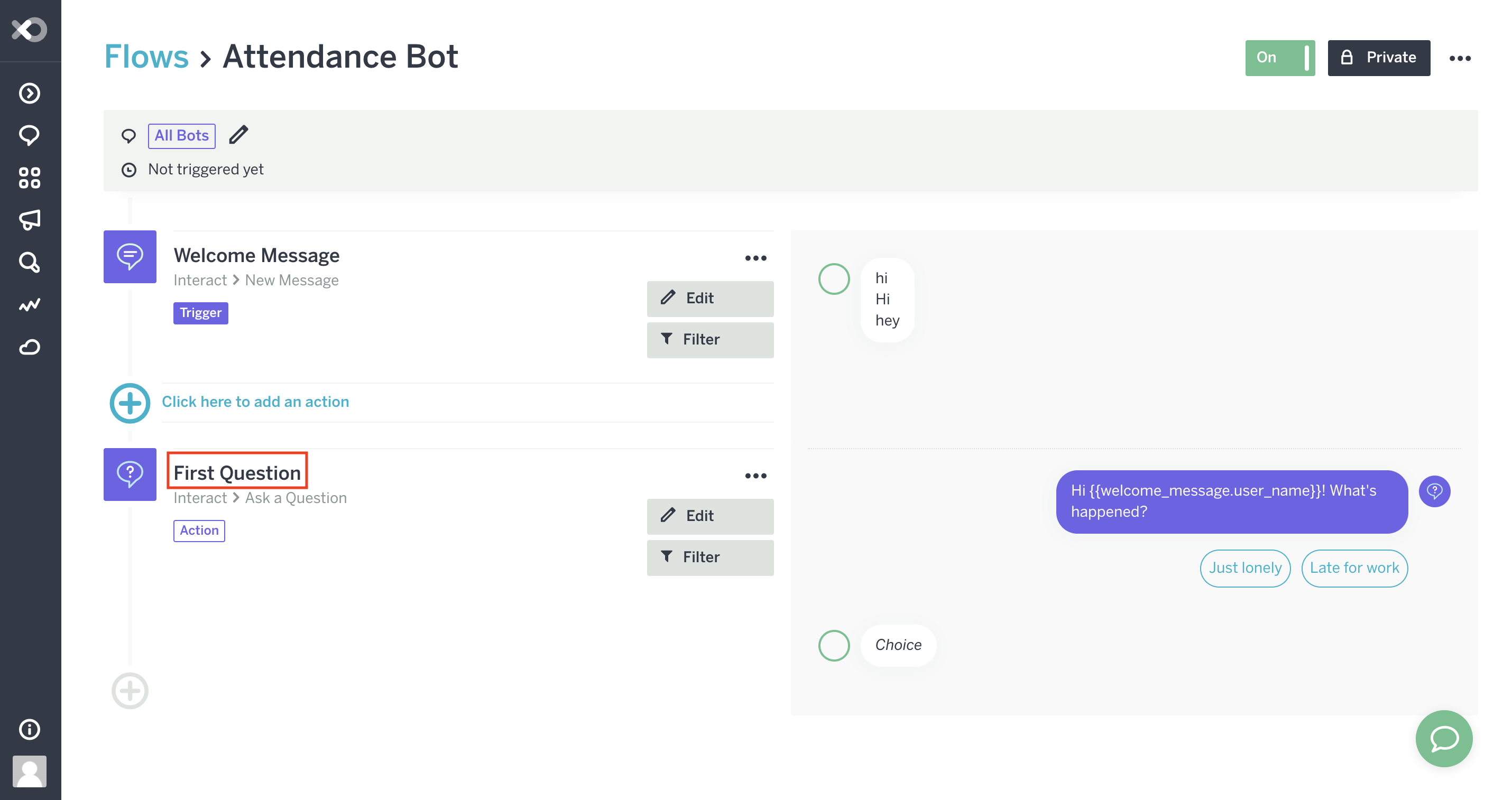
Task: Open the analytics squiggle line icon
Action: (x=30, y=304)
